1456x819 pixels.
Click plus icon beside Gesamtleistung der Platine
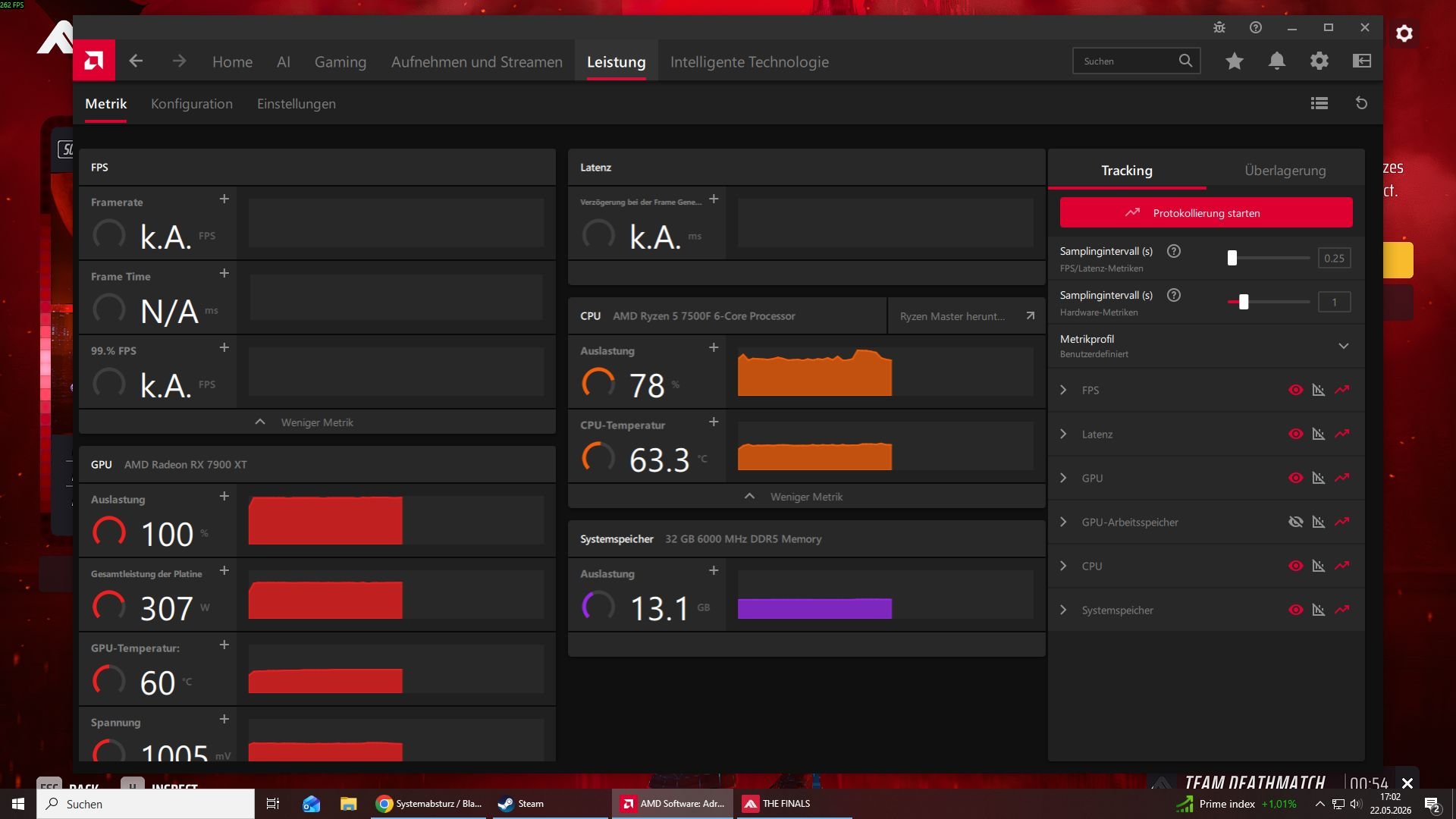(x=224, y=570)
